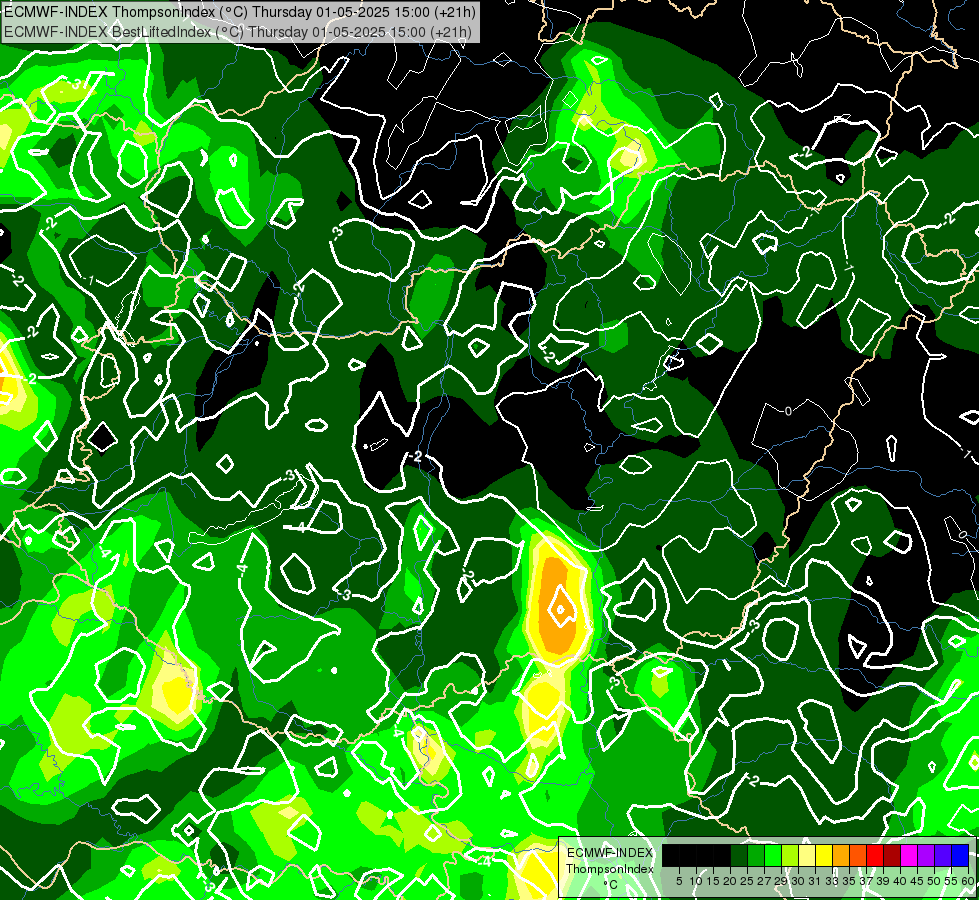Click the 0 contour label on the map
979x900 pixels.
click(x=788, y=411)
